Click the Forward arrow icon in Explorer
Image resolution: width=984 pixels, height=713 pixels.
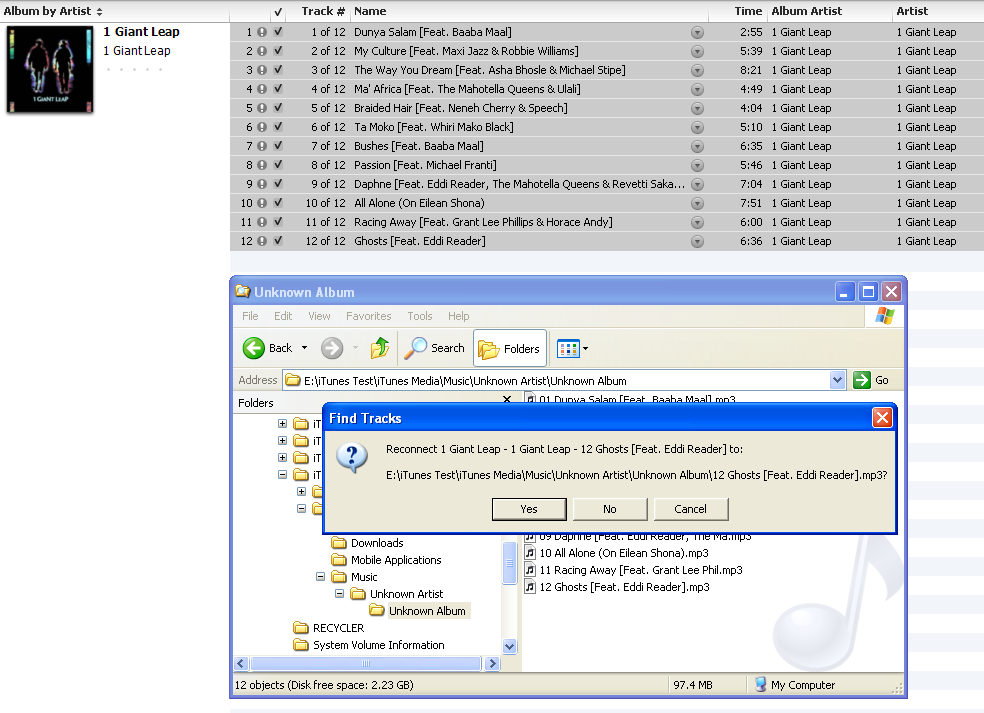(x=332, y=348)
